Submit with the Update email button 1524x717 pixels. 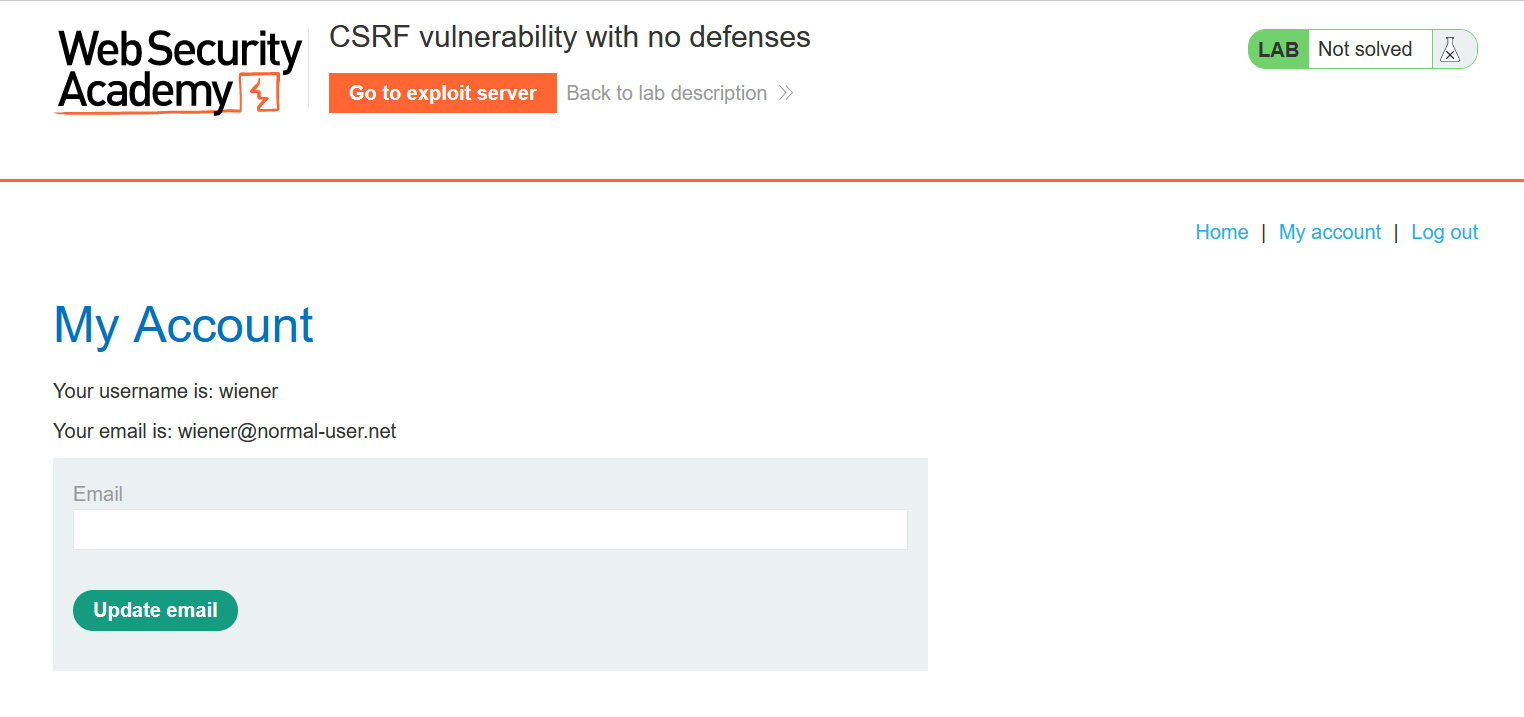[x=155, y=611]
